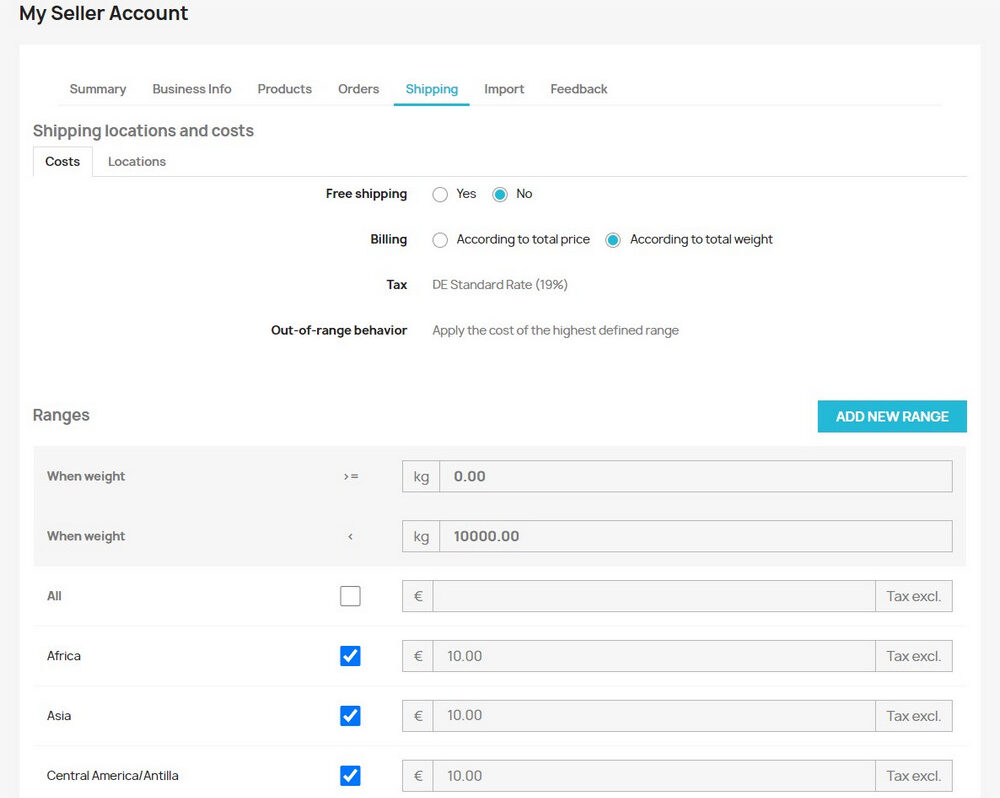The height and width of the screenshot is (798, 1000).
Task: Set Free shipping to No
Action: point(500,195)
